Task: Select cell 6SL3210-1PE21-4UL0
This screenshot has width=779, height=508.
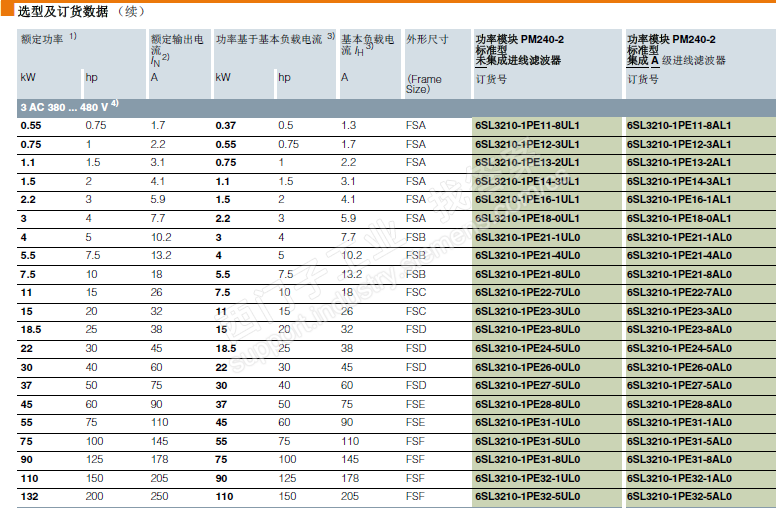Action: 528,256
